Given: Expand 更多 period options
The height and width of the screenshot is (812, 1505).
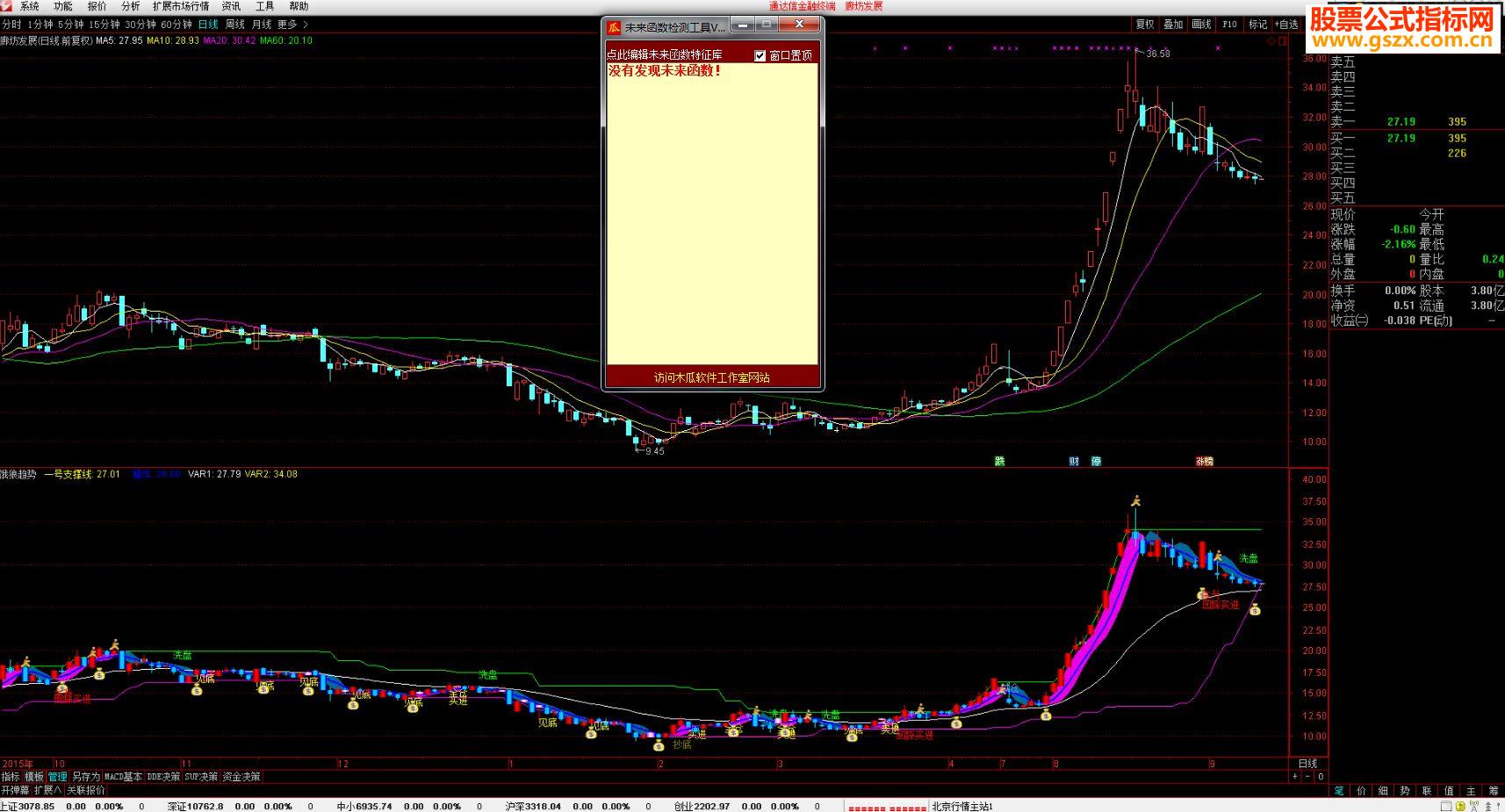Looking at the screenshot, I should click(x=292, y=25).
